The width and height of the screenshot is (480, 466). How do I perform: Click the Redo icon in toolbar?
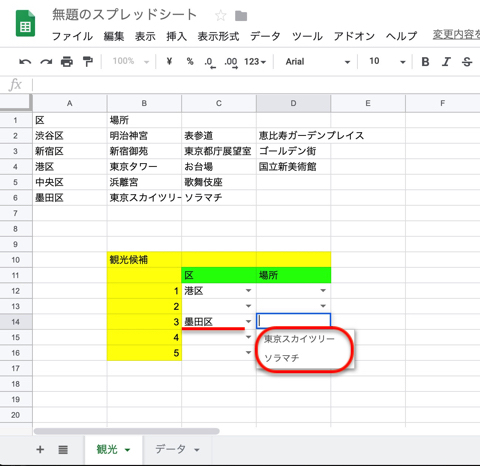tap(46, 62)
